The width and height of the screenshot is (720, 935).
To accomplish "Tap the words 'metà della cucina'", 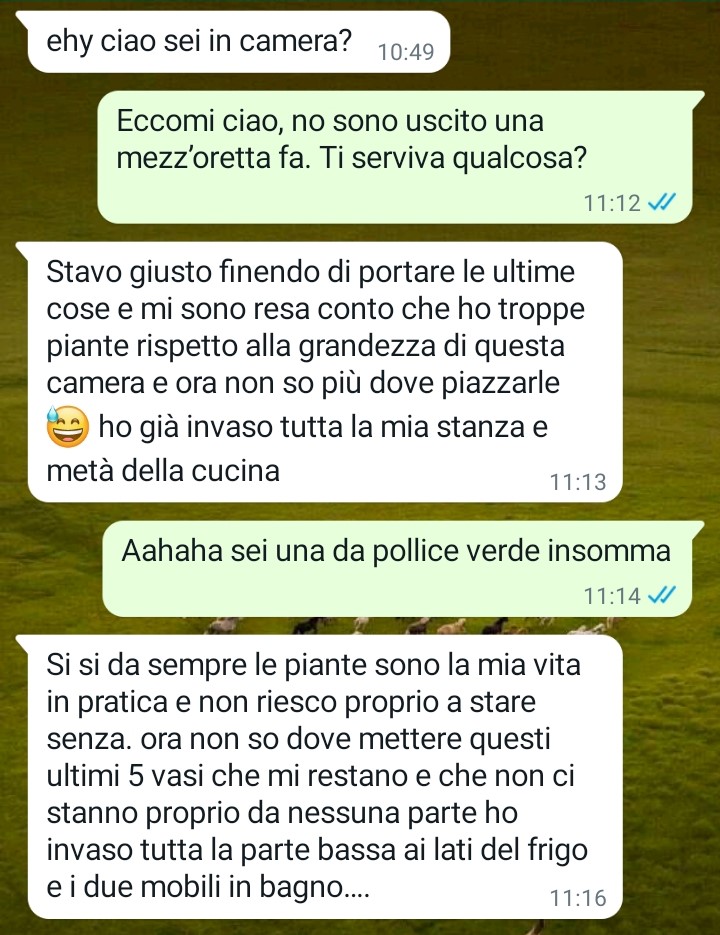I will click(163, 471).
